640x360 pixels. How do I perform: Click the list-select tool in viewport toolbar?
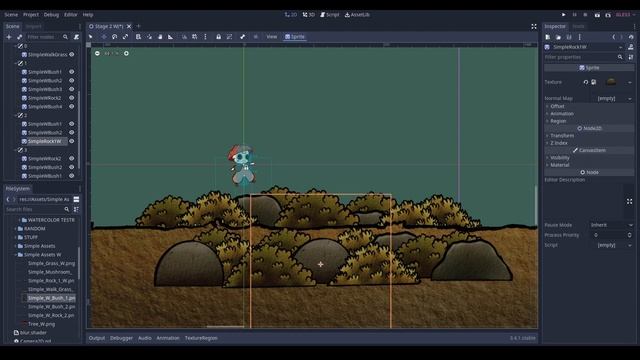[x=138, y=37]
